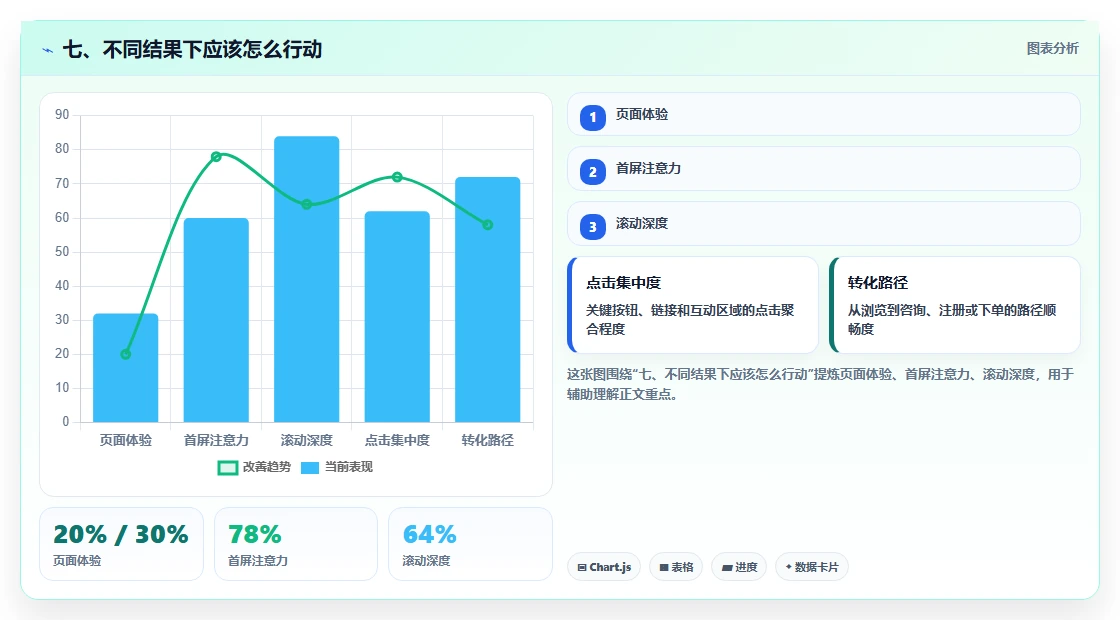Click the trend line point above 首屏注意力

pos(216,156)
